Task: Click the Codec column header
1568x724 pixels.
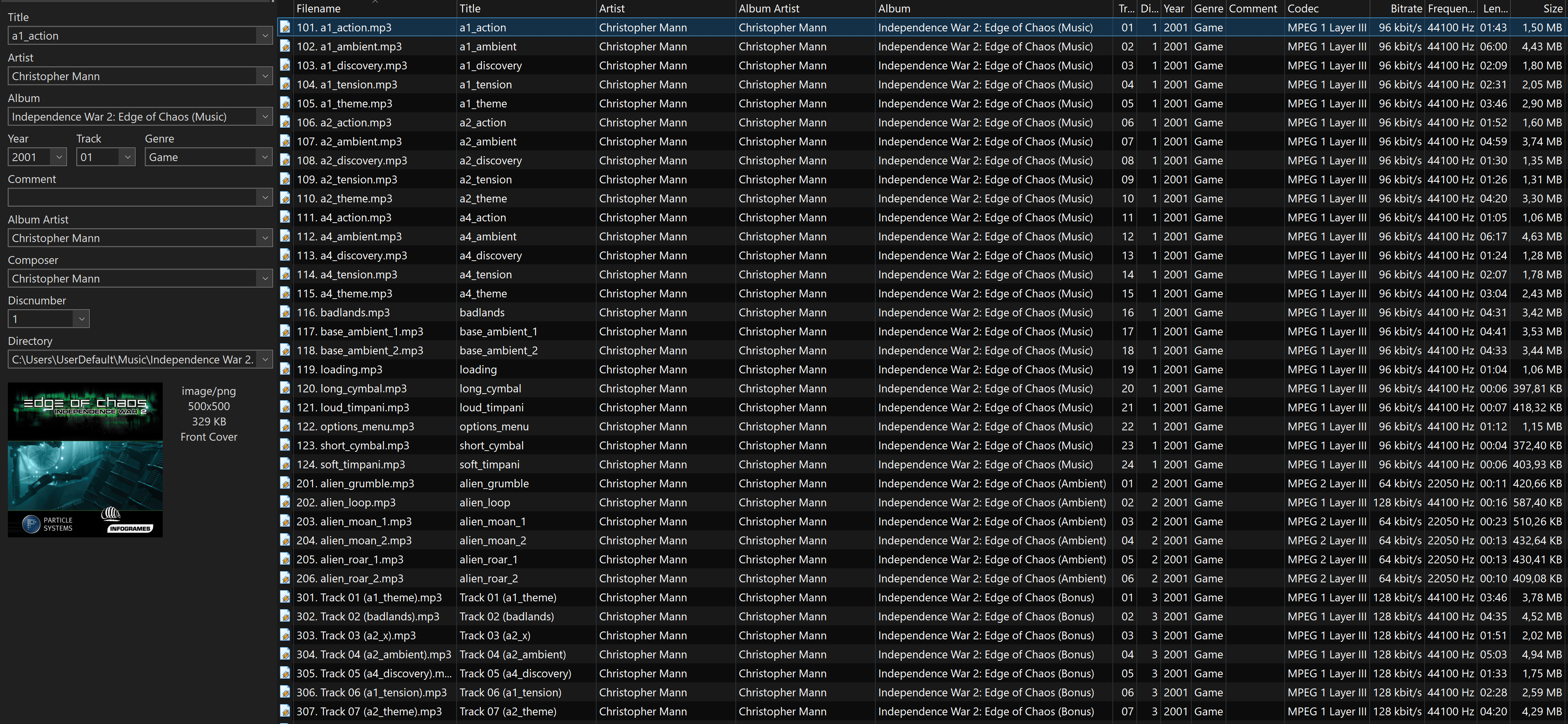Action: pyautogui.click(x=1302, y=9)
